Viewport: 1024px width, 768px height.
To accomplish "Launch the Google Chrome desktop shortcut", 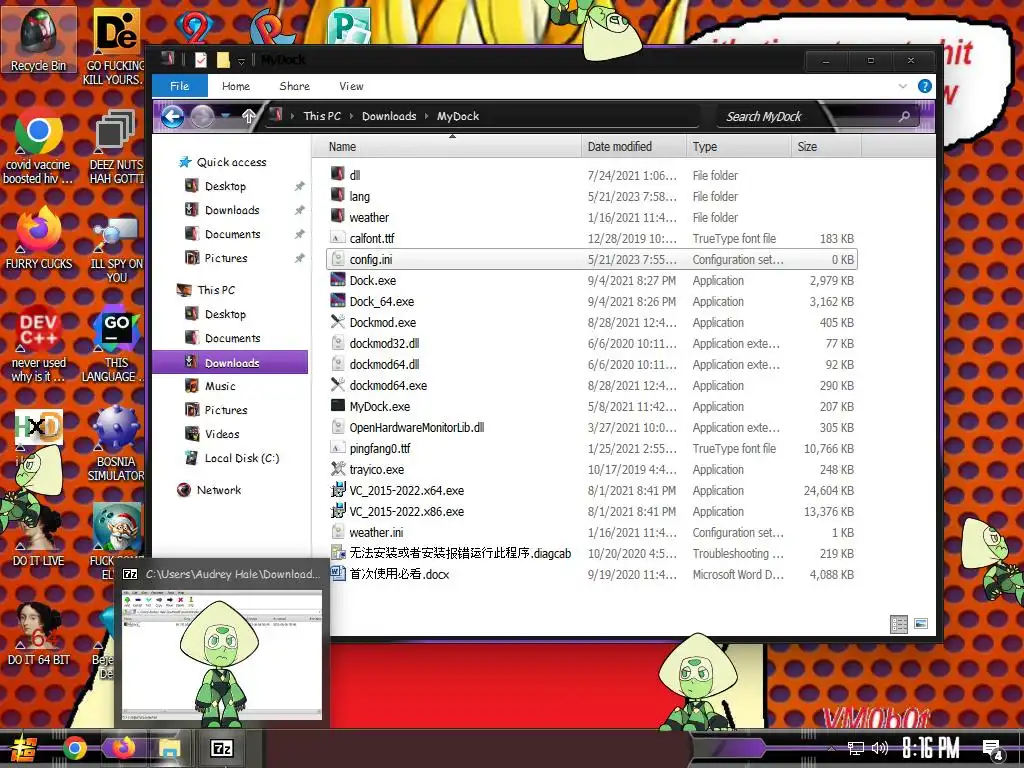I will coord(39,146).
